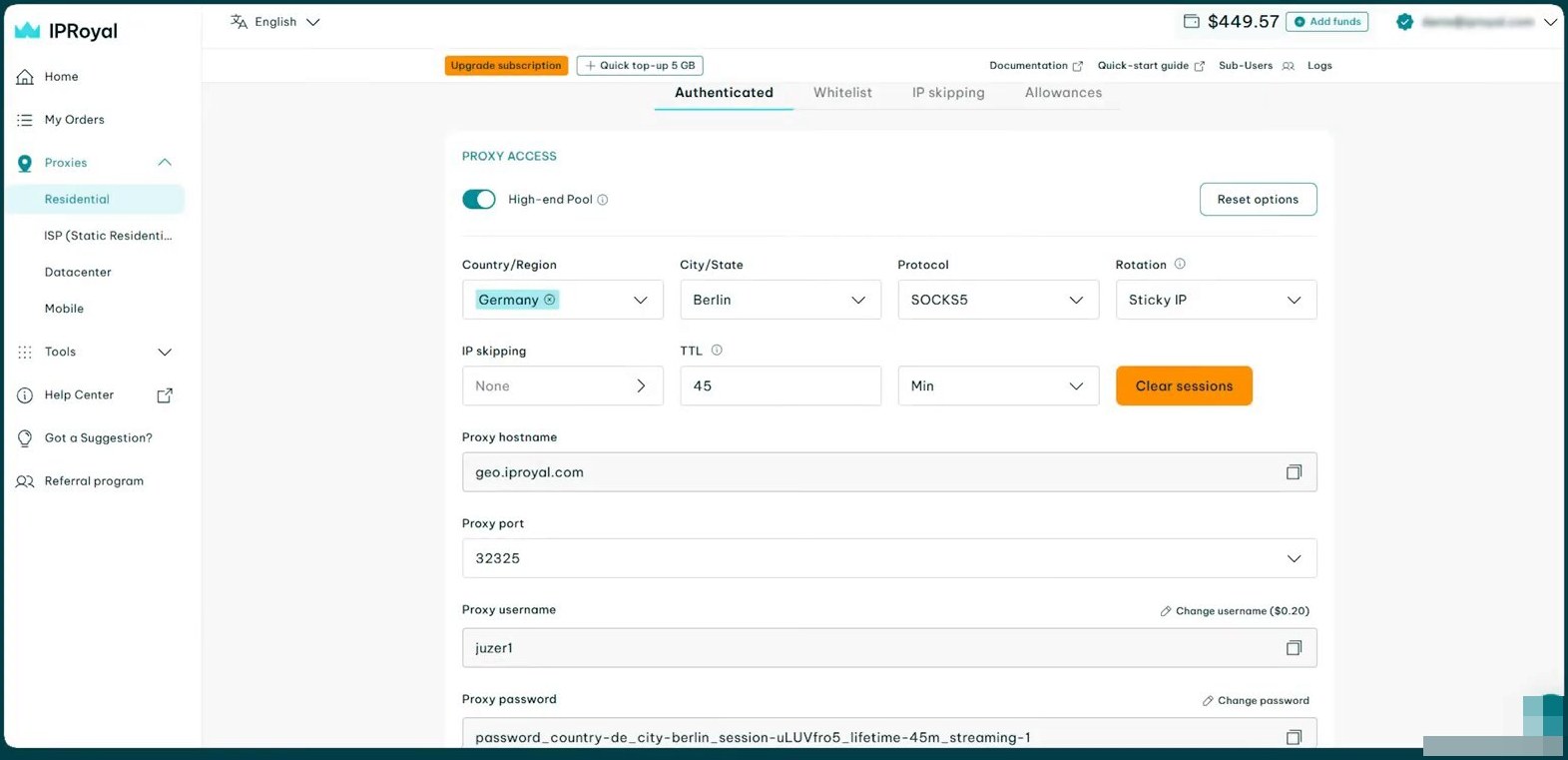Viewport: 1568px width, 760px height.
Task: Click the My Orders list icon
Action: pyautogui.click(x=25, y=120)
